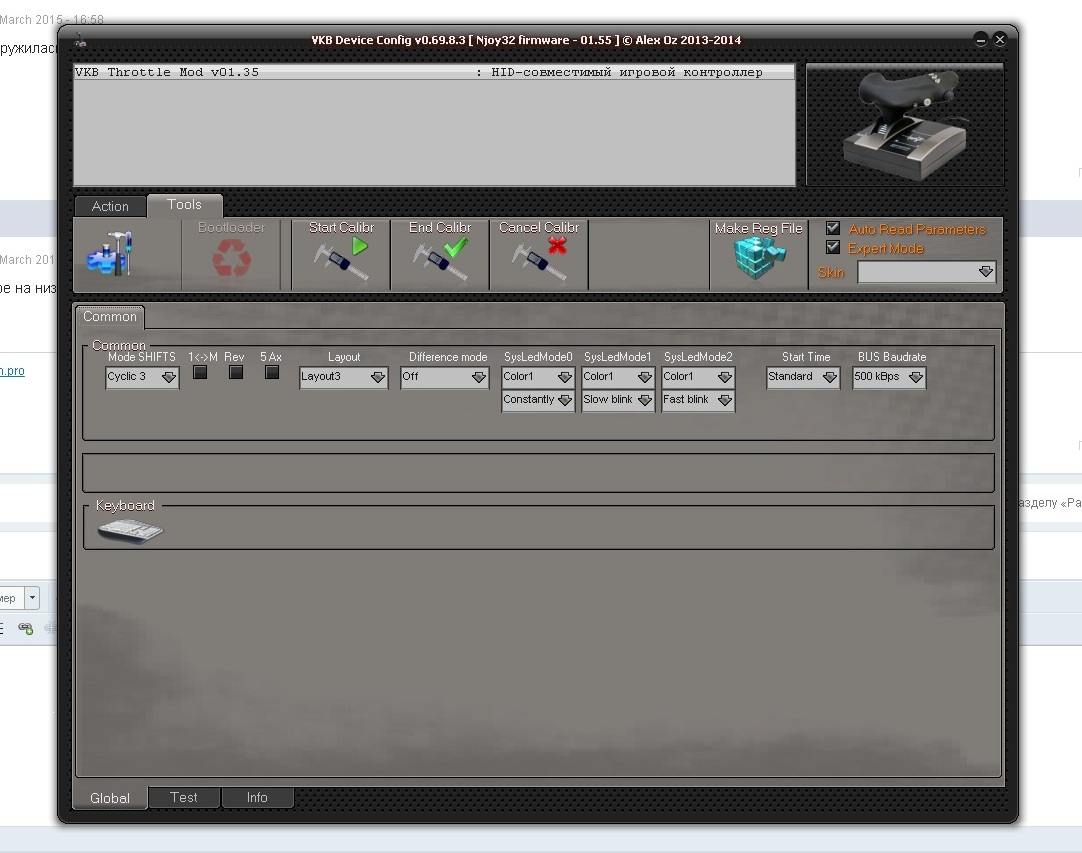Switch to the Test bottom tab
Screen dimensions: 1082x853
tap(184, 797)
